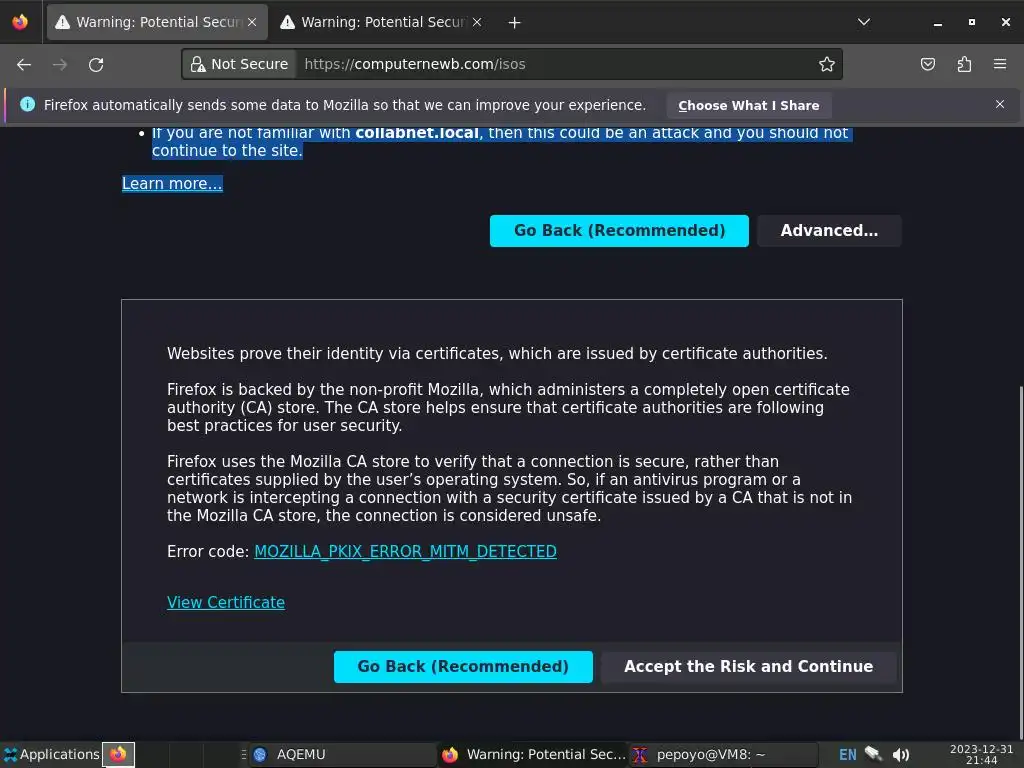Open the Firefox hamburger menu

[x=1000, y=64]
